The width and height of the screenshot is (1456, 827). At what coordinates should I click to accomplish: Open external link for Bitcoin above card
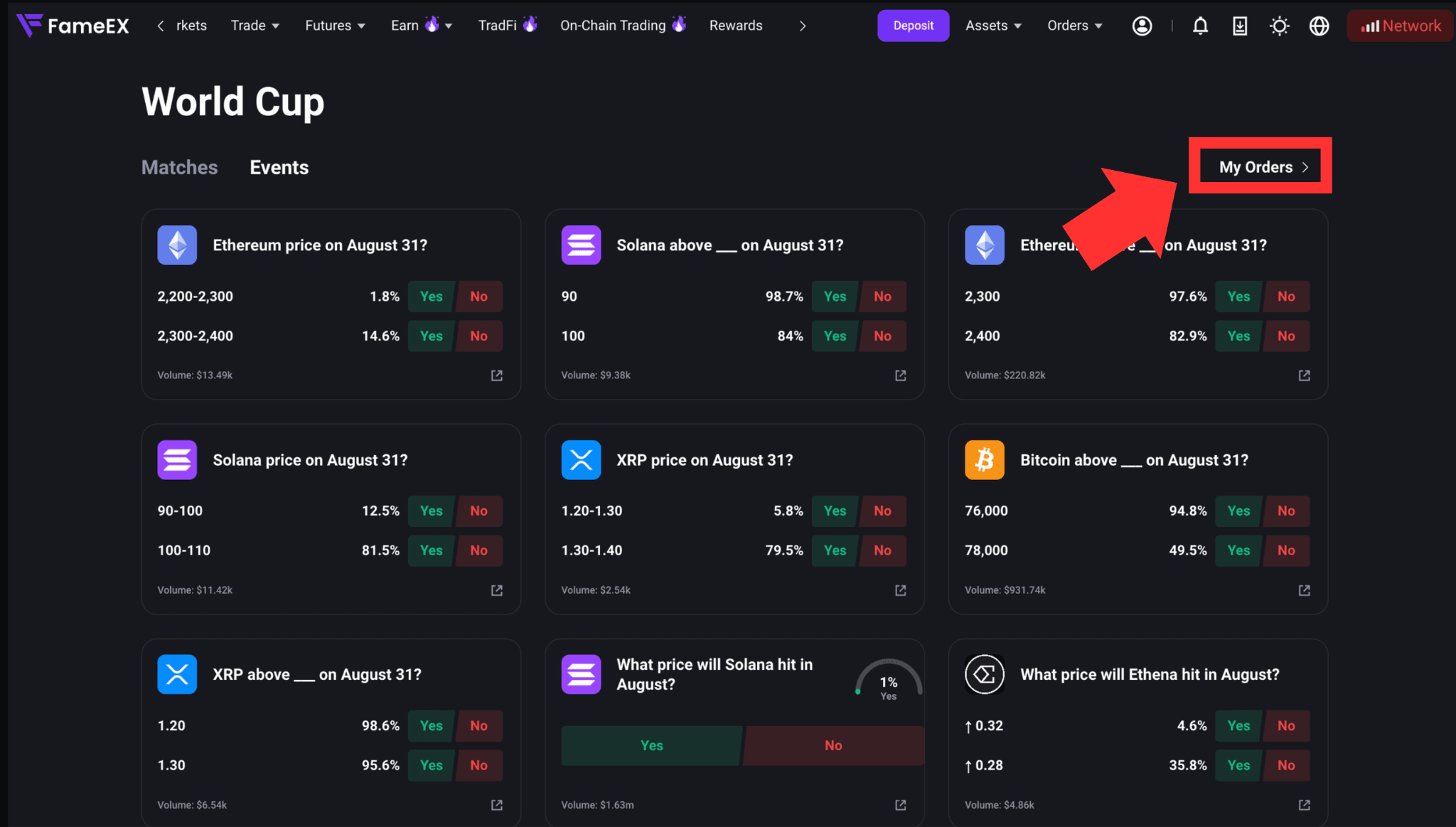coord(1305,590)
